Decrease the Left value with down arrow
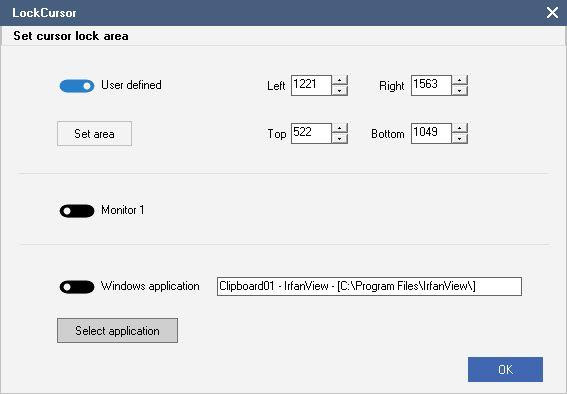Viewport: 567px width, 394px height. tap(340, 90)
